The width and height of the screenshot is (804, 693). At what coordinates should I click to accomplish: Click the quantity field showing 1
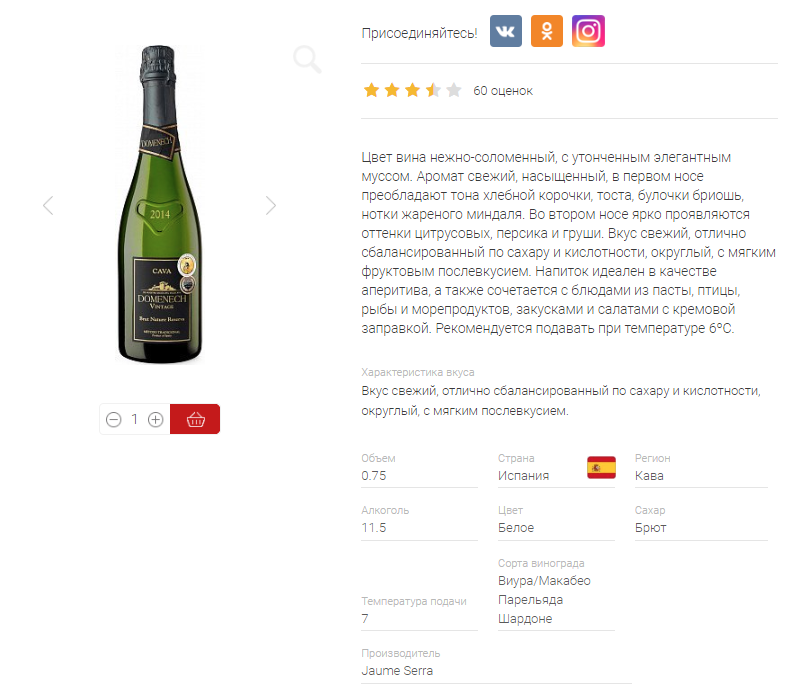click(134, 419)
